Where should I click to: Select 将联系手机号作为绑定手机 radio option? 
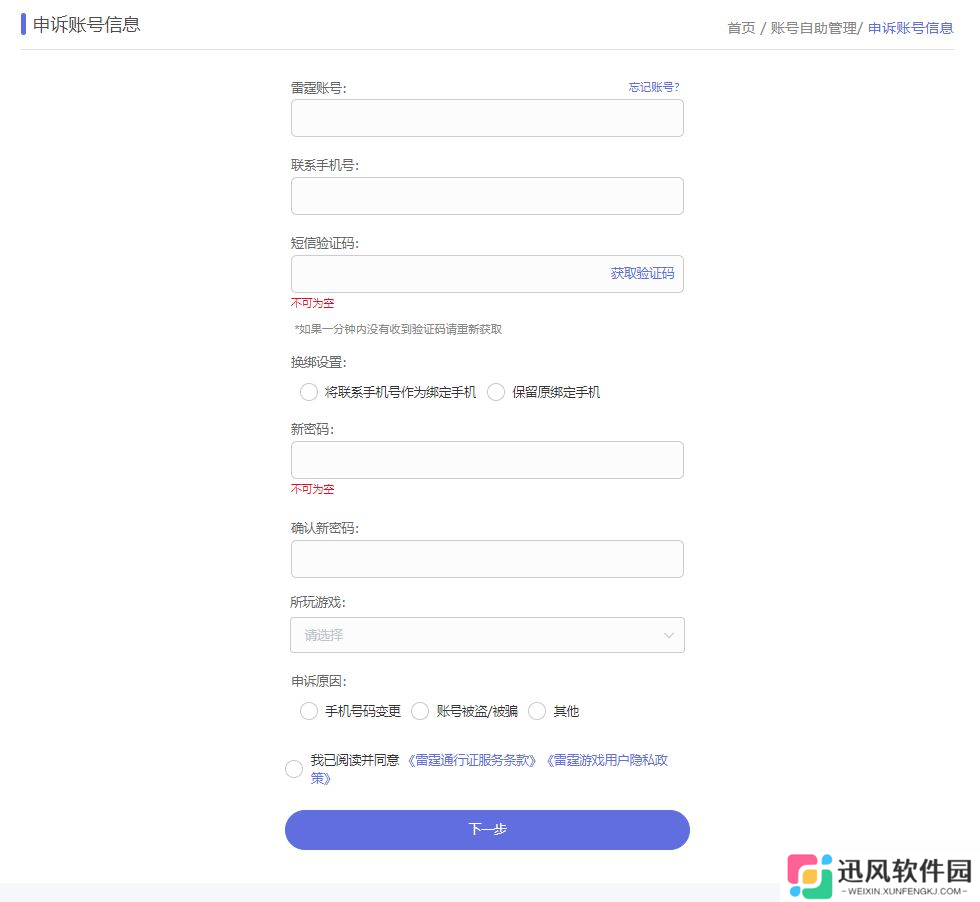pos(309,392)
